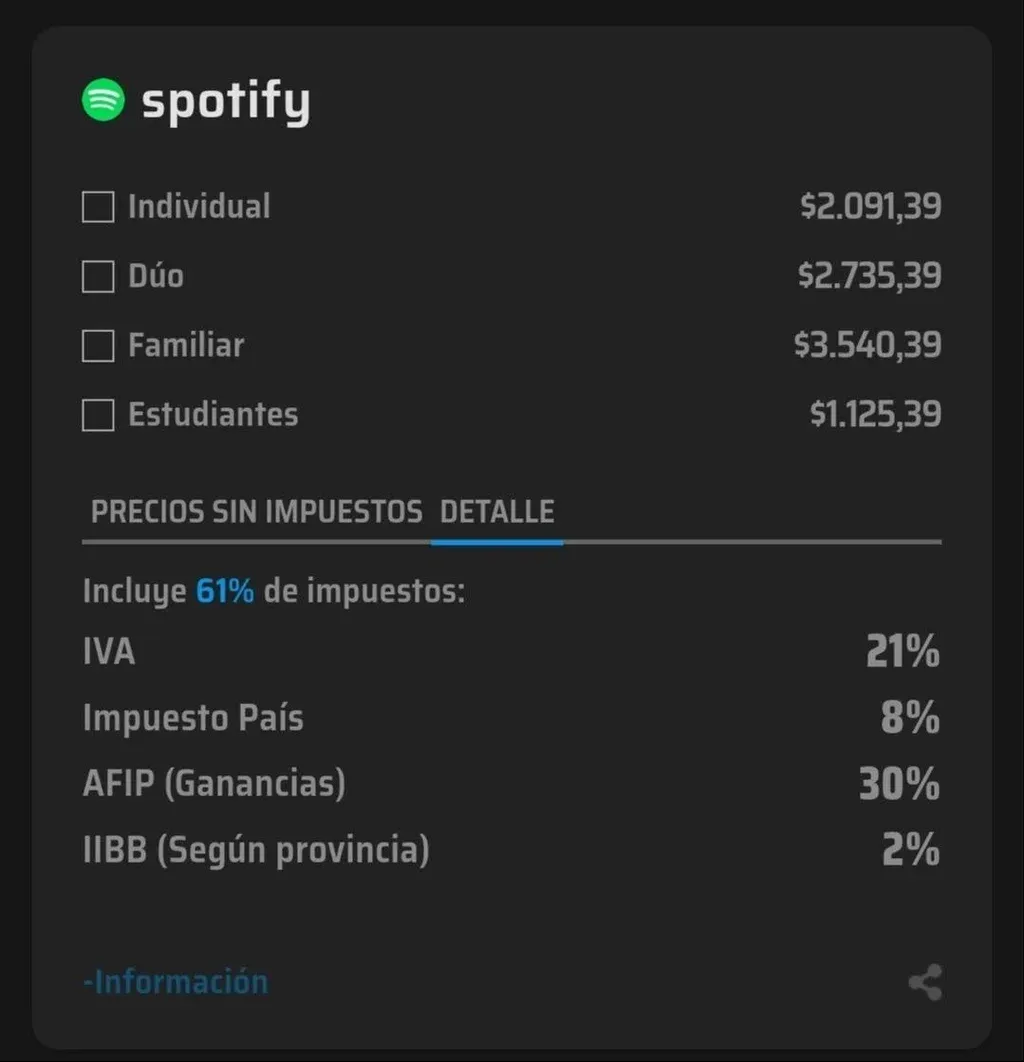Screen dimensions: 1024x1062
Task: Click the IVA tax label
Action: coord(109,652)
